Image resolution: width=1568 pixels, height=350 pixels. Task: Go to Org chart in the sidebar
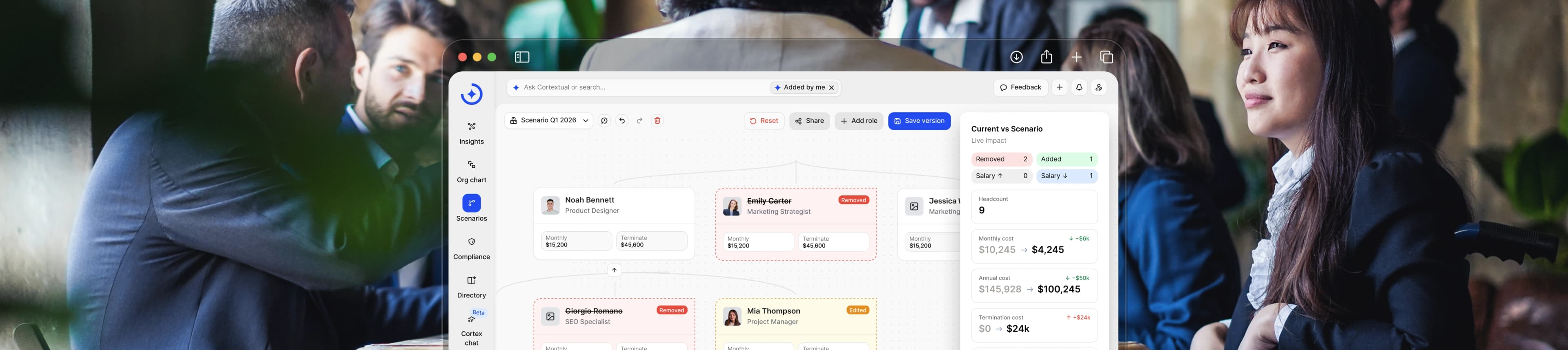pos(471,171)
